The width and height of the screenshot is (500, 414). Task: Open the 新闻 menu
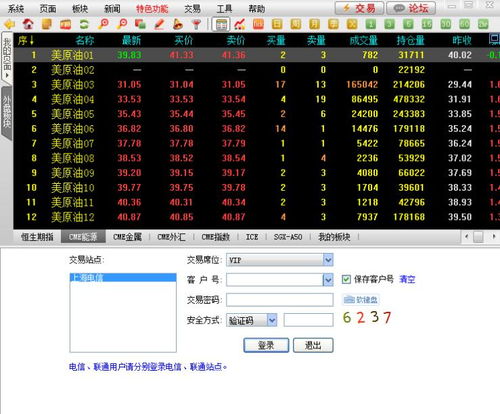pos(112,9)
